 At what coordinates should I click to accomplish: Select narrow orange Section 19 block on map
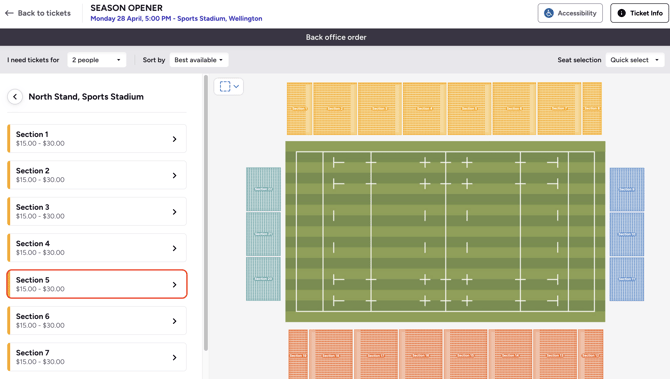pyautogui.click(x=298, y=354)
